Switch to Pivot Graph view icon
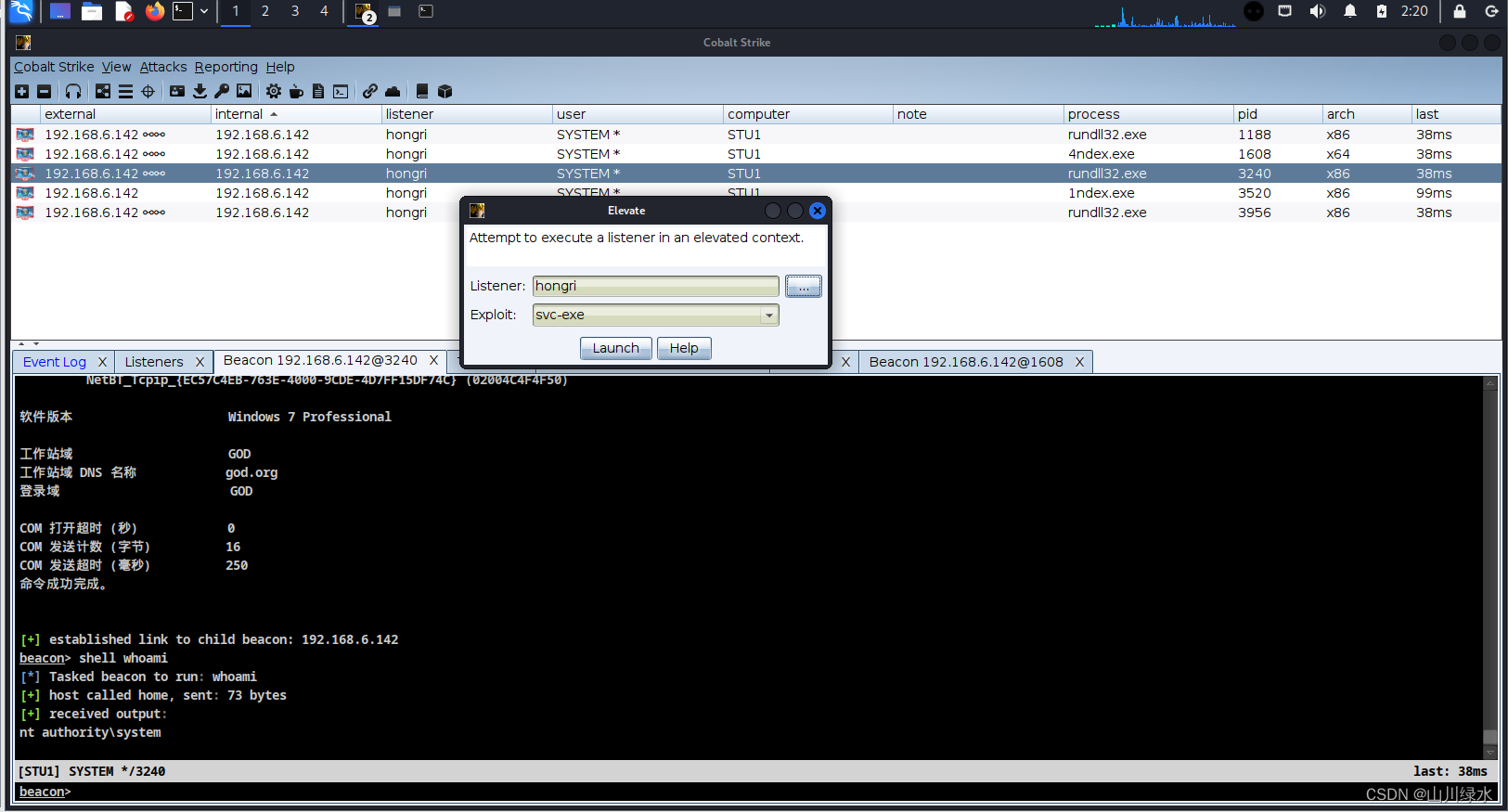 coord(103,91)
